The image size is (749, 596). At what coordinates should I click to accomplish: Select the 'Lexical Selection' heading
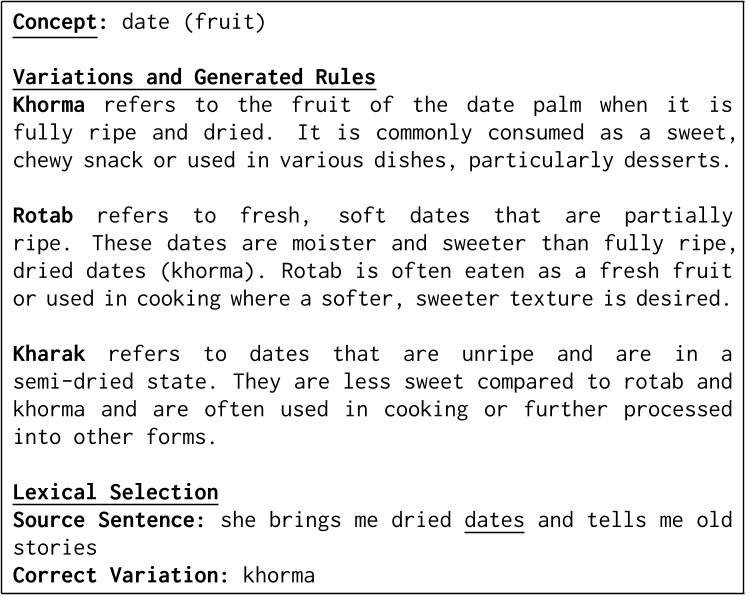click(x=115, y=492)
